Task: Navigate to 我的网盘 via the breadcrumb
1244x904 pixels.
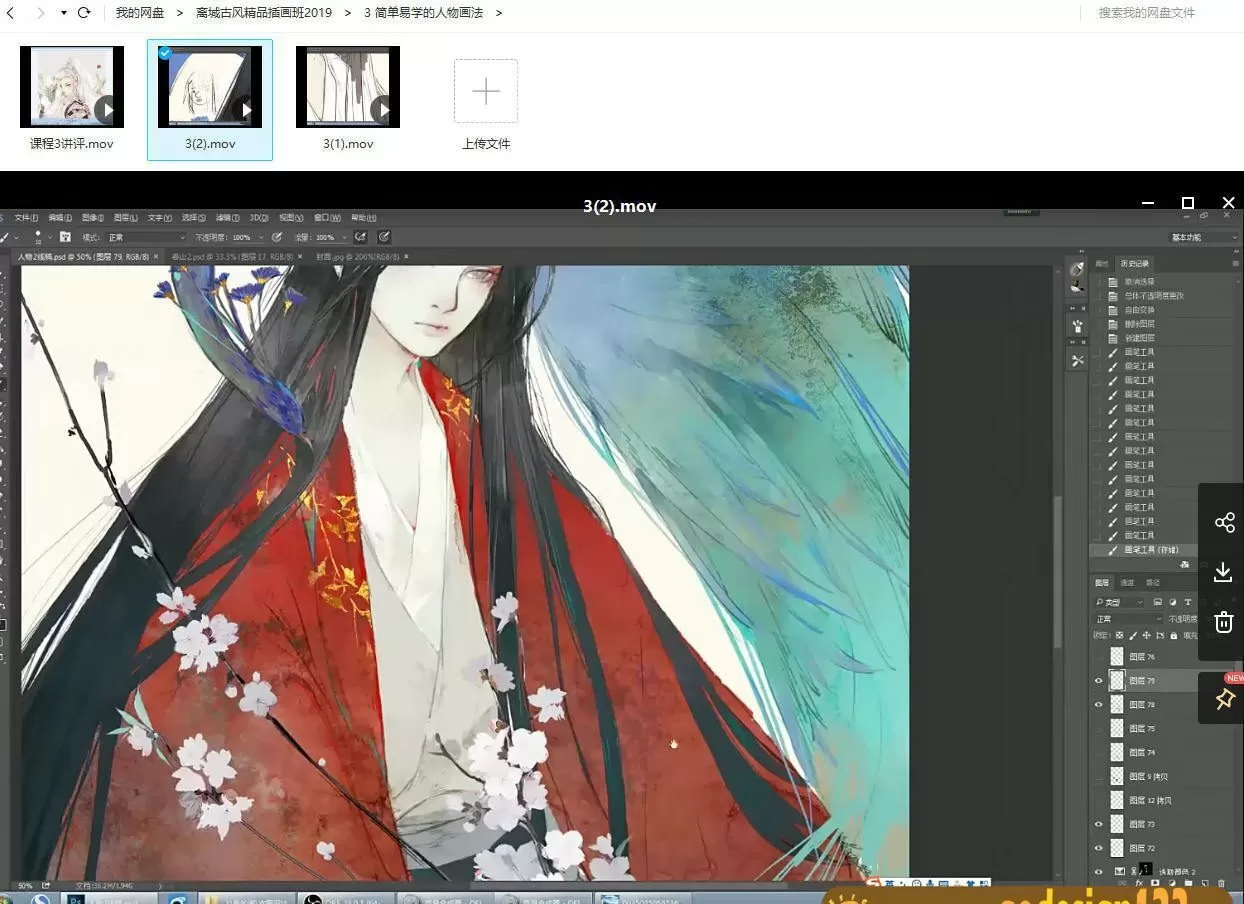Action: click(x=139, y=13)
